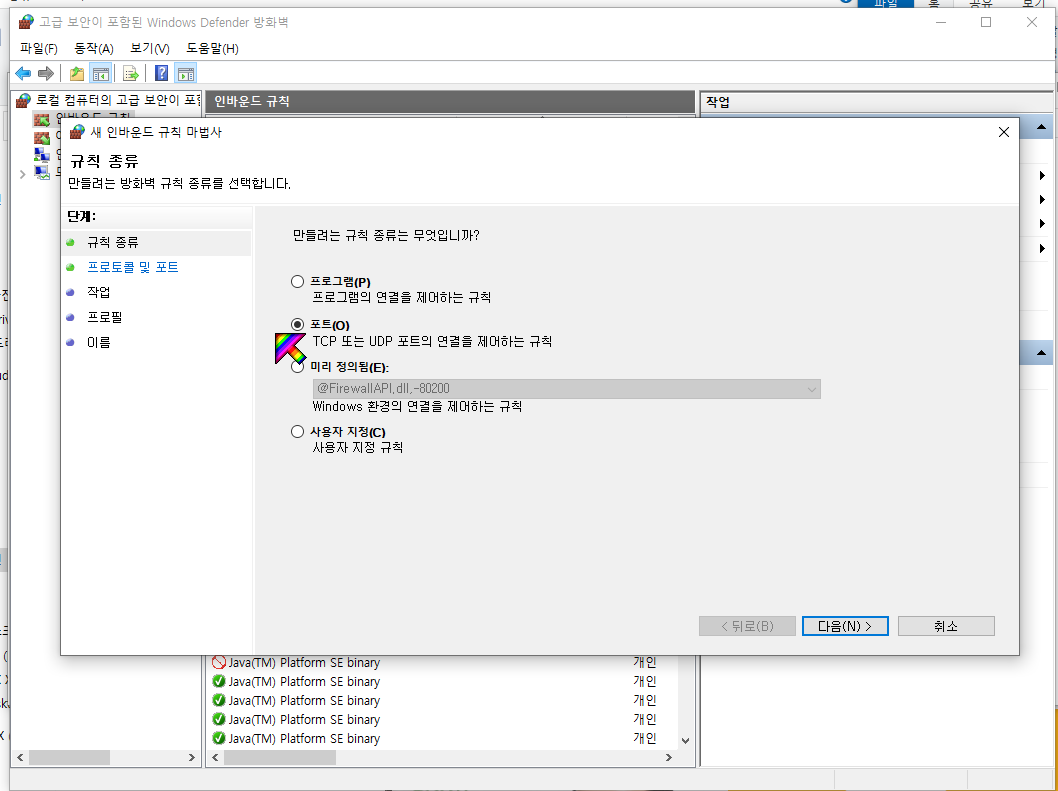Click the 인바운드 규칙 list header
1058x791 pixels.
[450, 102]
